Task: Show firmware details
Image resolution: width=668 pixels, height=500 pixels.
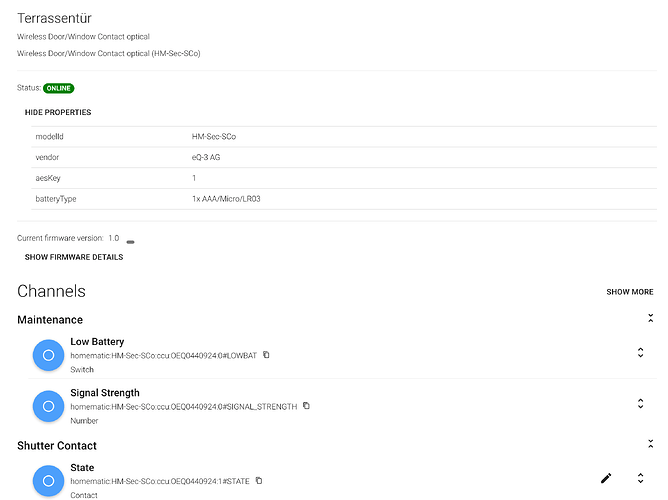Action: coord(74,257)
